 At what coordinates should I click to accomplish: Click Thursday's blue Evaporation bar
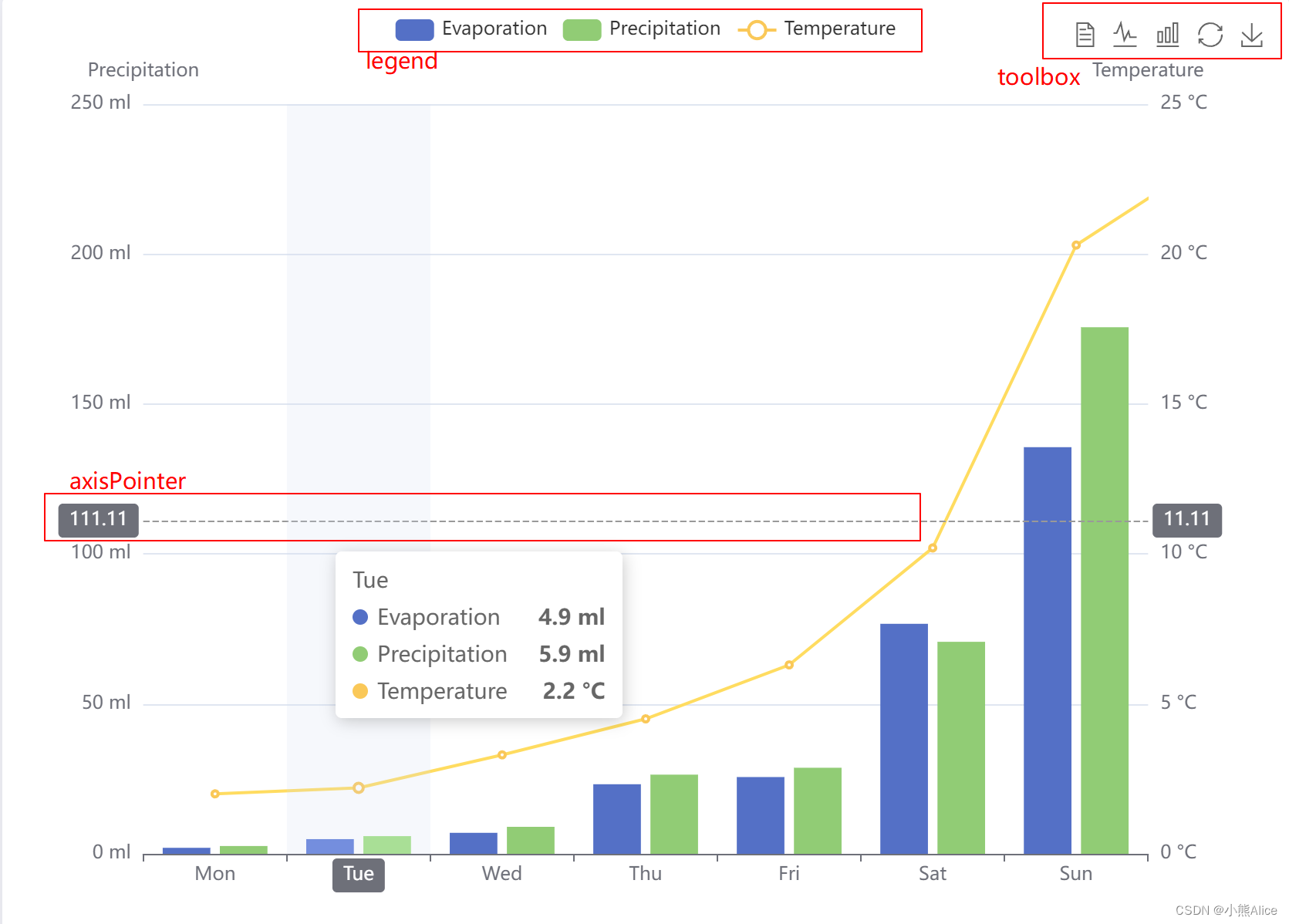coord(617,819)
